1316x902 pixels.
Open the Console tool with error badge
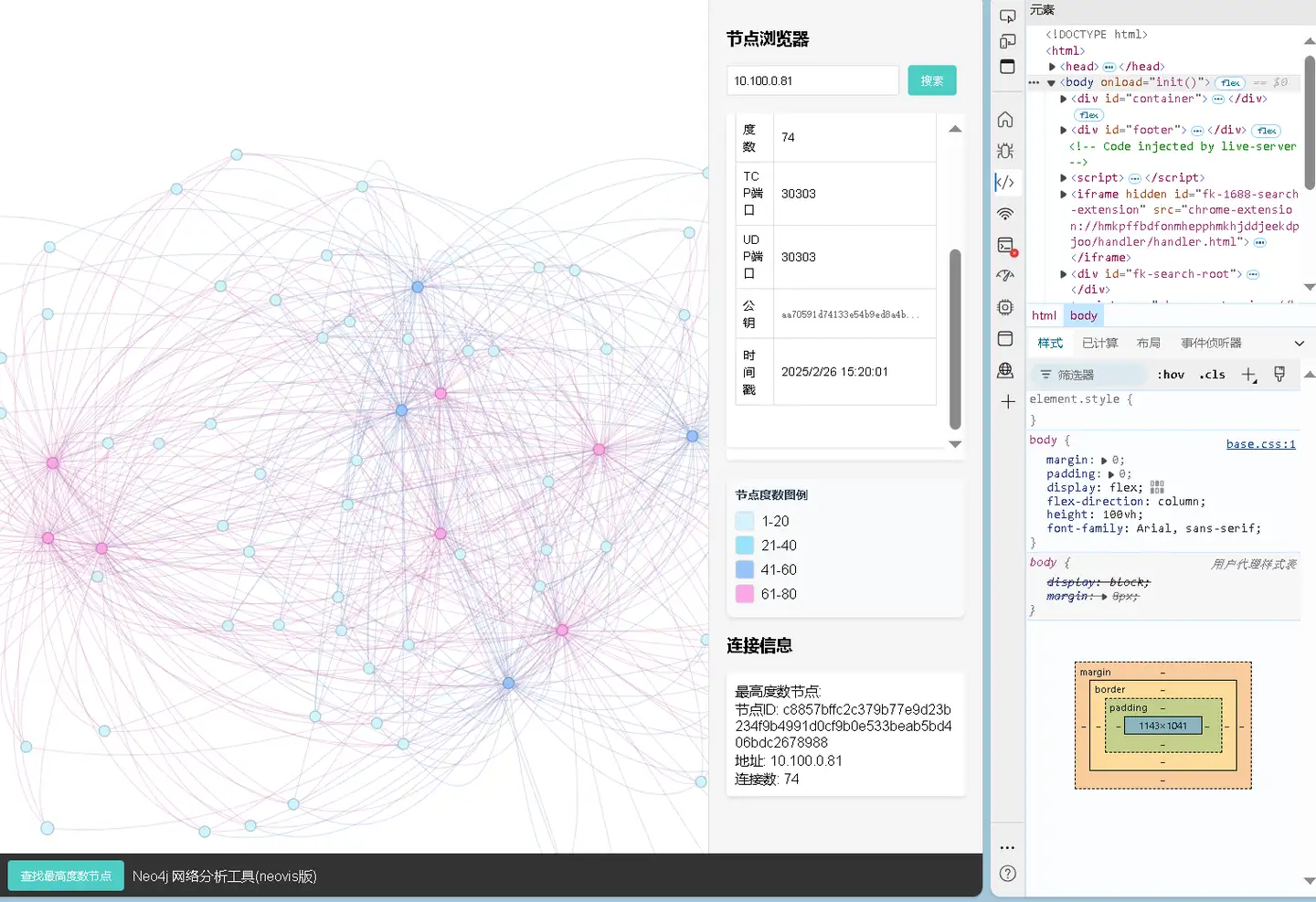(x=1006, y=245)
